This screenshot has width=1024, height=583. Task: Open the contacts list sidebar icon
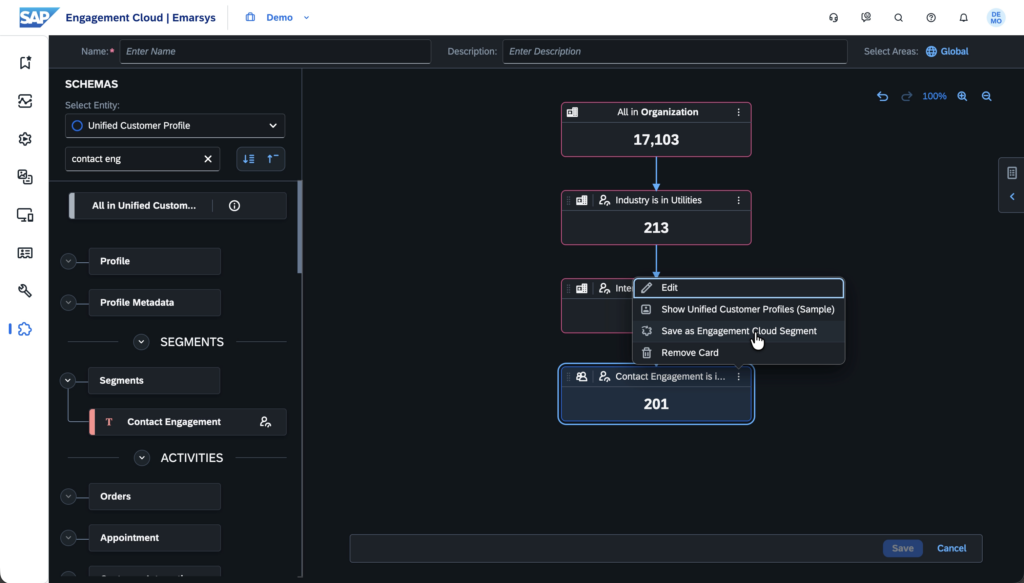(25, 253)
